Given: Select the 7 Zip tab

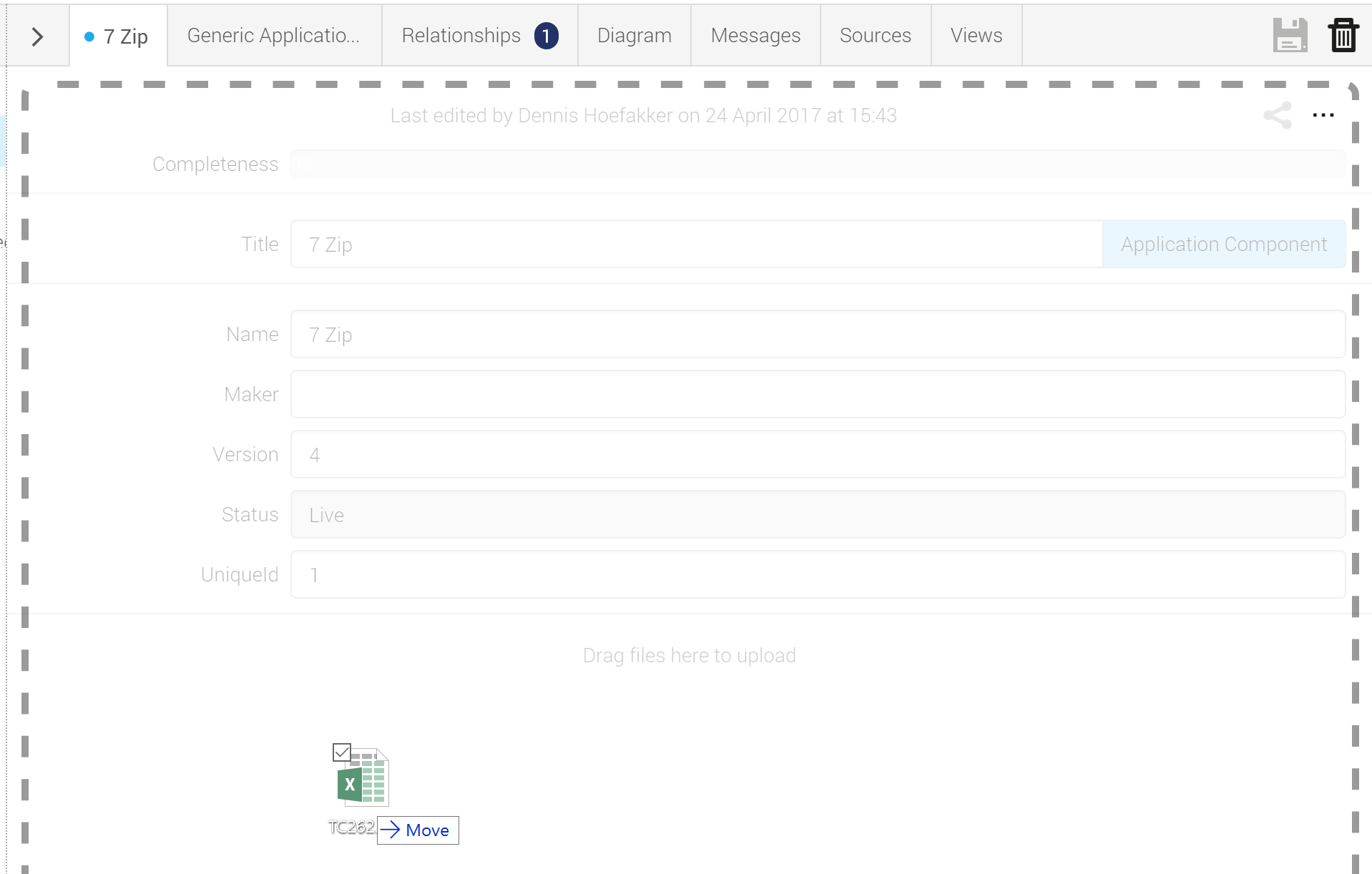Looking at the screenshot, I should pos(118,36).
